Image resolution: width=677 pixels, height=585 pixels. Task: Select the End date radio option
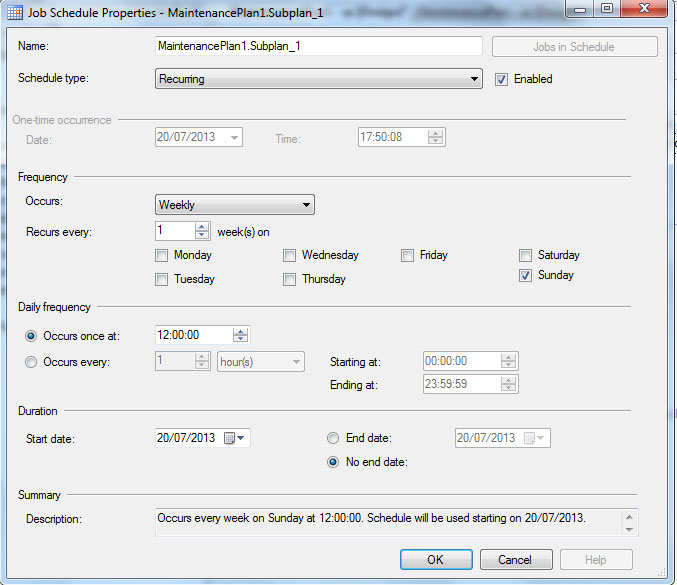point(333,438)
